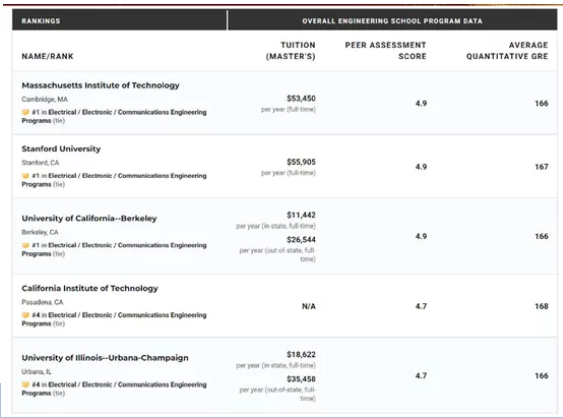Click the Berkeley ranking badge icon
The image size is (563, 418).
click(x=25, y=245)
